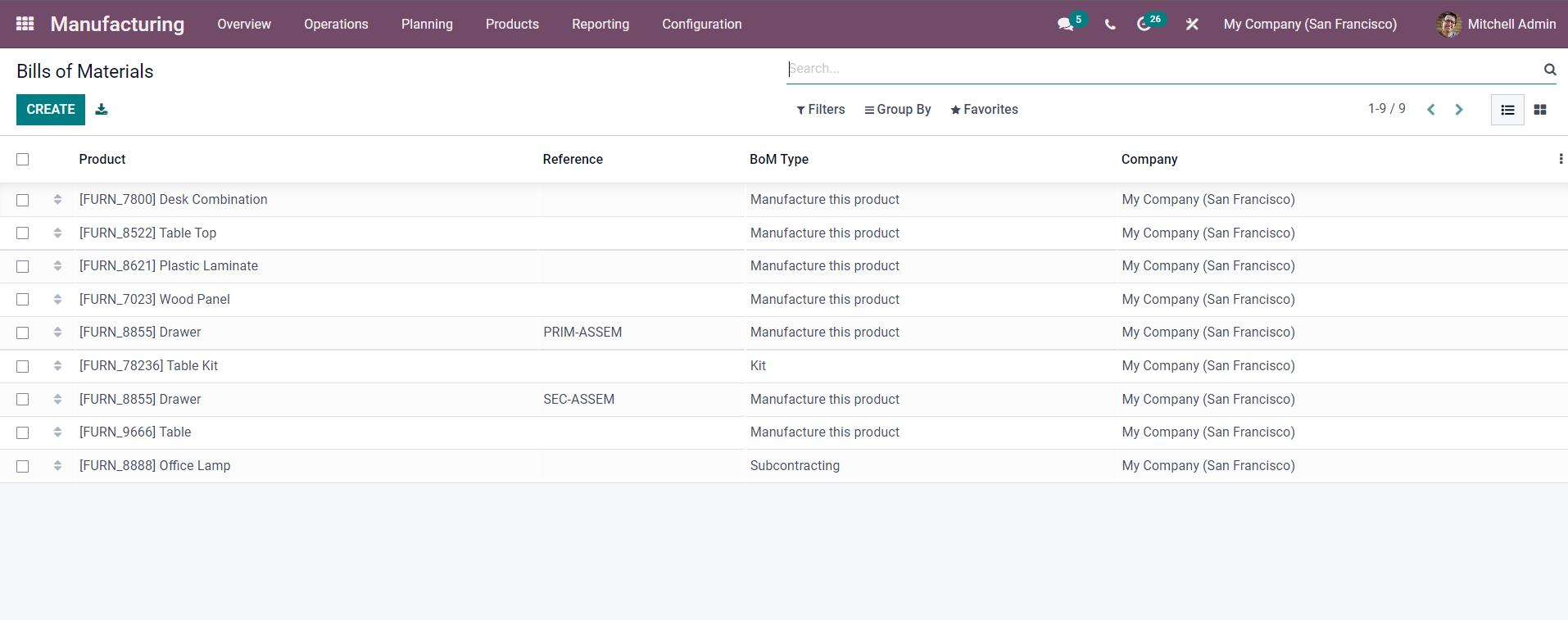The image size is (1568, 620).
Task: Go to previous page arrow
Action: pyautogui.click(x=1431, y=110)
